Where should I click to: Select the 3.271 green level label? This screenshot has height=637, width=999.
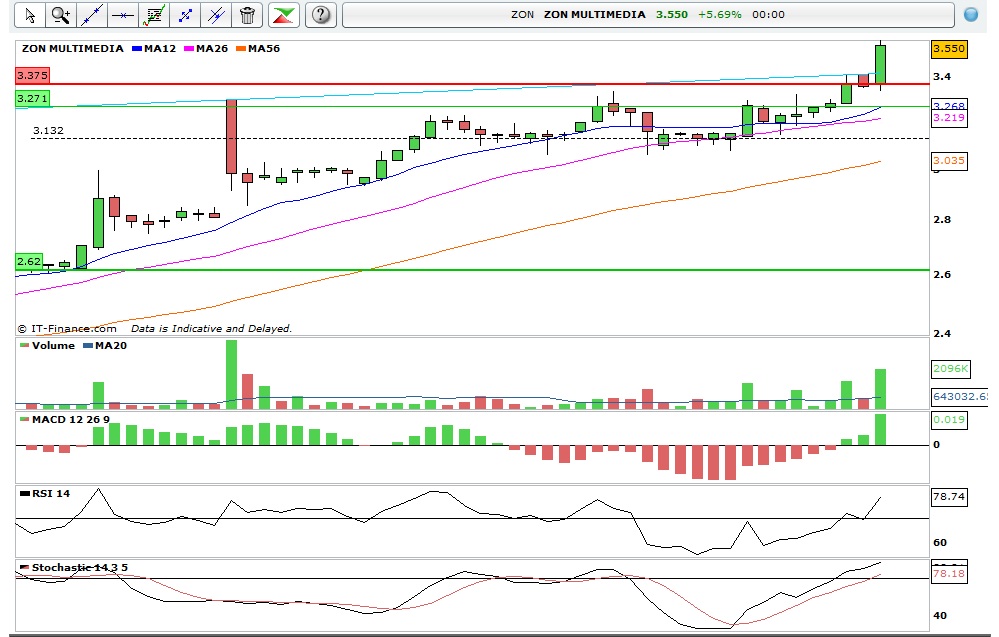pos(32,98)
